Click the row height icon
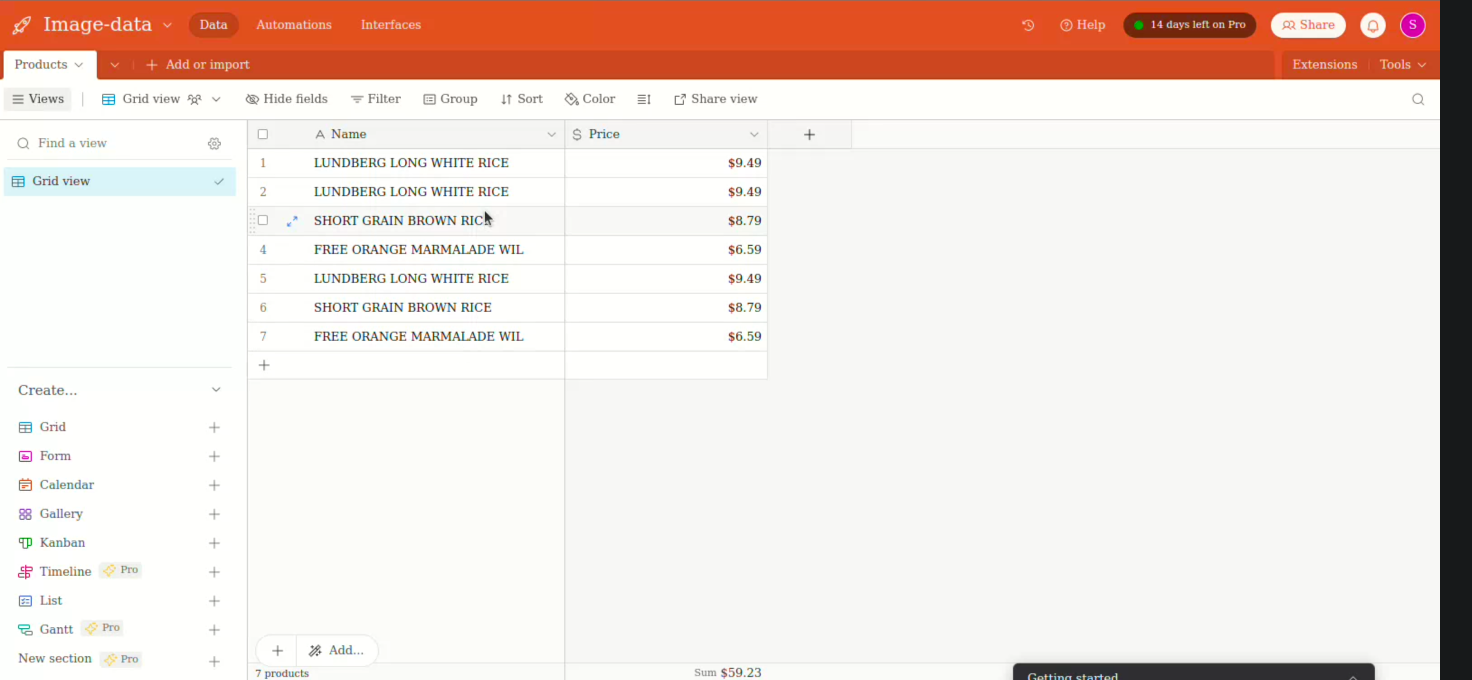Viewport: 1472px width, 680px height. pyautogui.click(x=644, y=99)
